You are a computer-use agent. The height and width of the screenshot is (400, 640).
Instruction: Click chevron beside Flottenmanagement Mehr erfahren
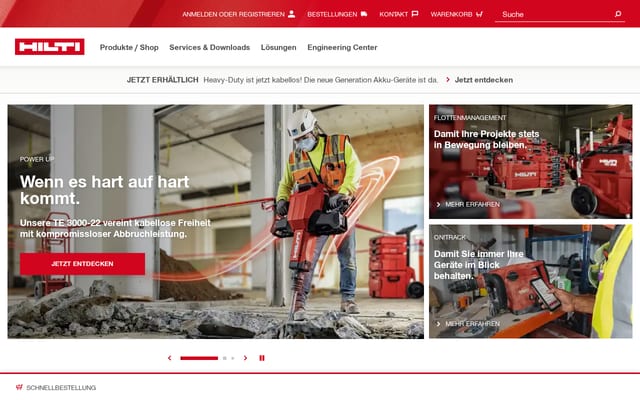439,204
